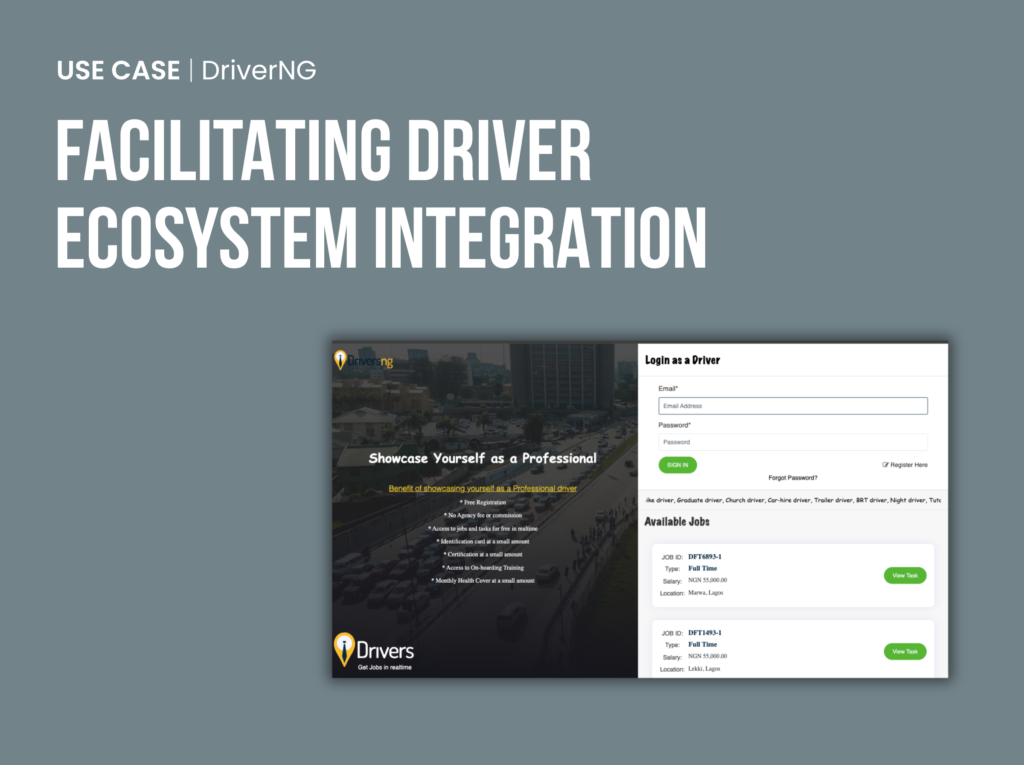Viewport: 1024px width, 765px height.
Task: Click Car-hire driver in the ticker text
Action: 789,500
